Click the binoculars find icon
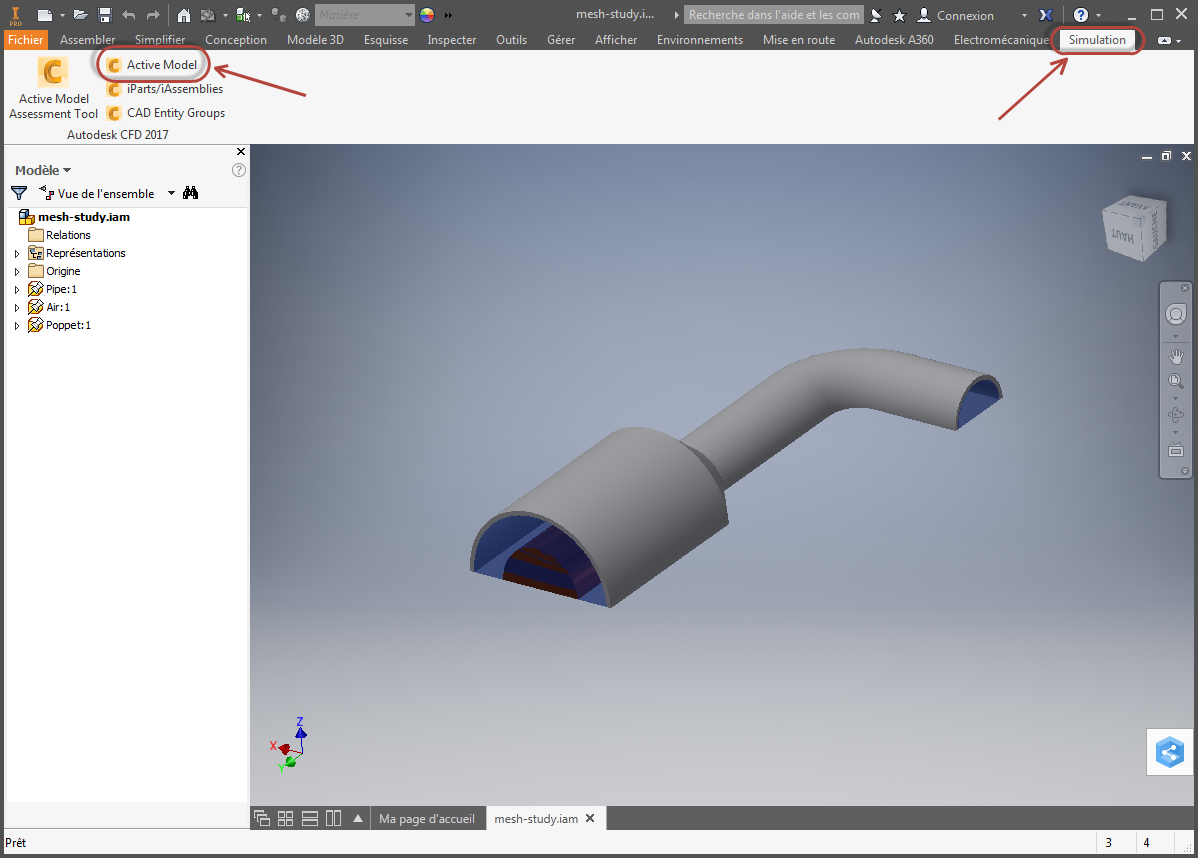Viewport: 1198px width, 858px height. pyautogui.click(x=190, y=193)
